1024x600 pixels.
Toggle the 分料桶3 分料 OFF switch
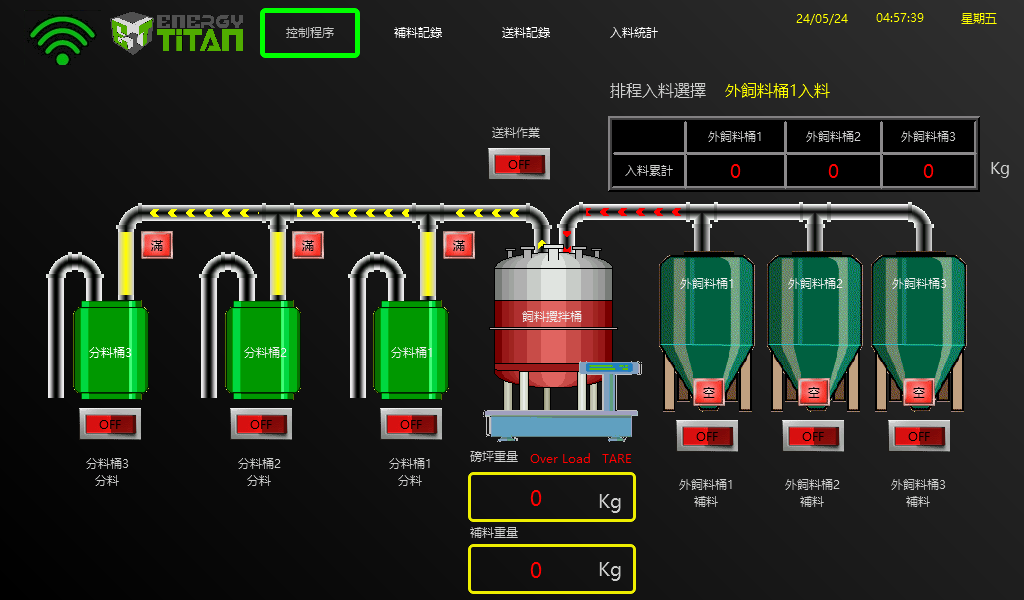(110, 425)
